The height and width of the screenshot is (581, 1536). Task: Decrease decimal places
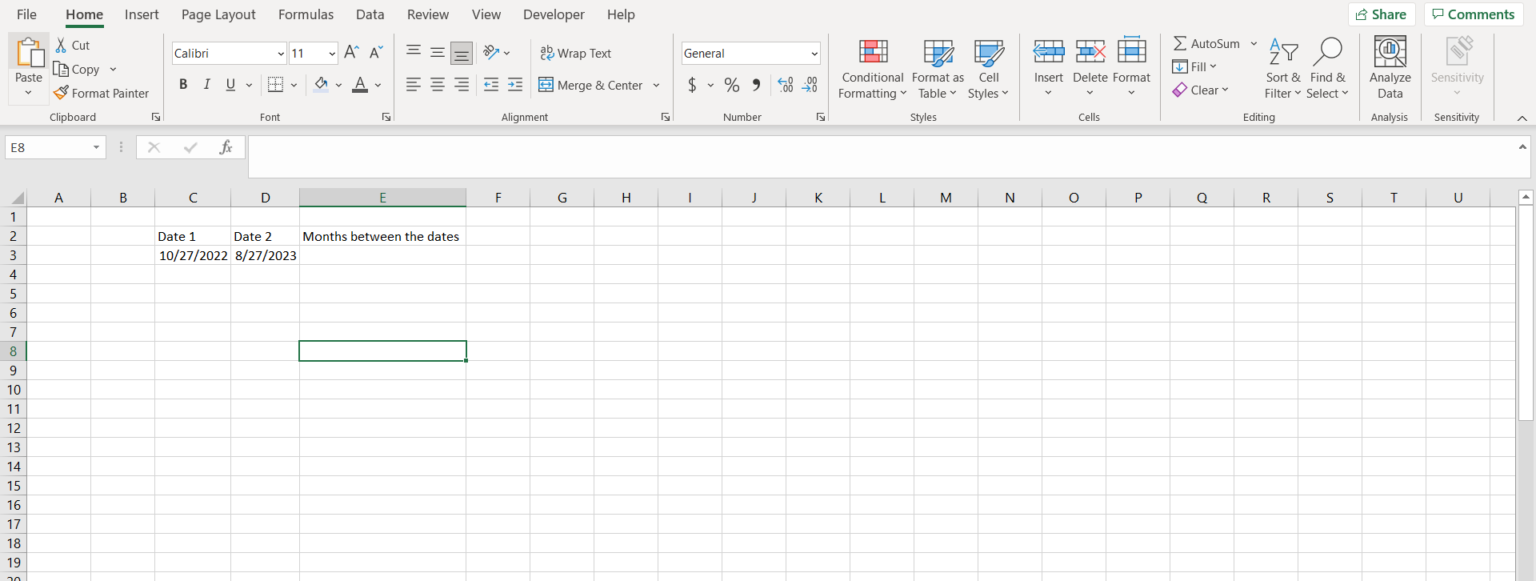[810, 85]
